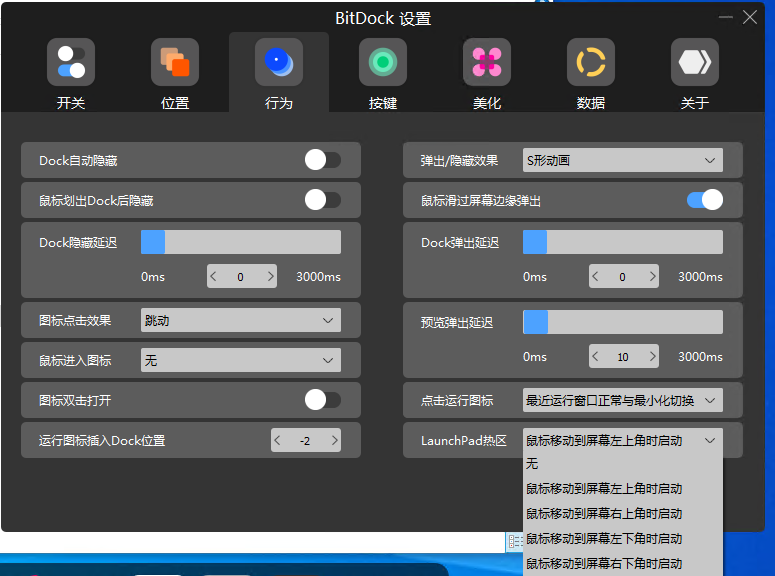Viewport: 775px width, 576px height.
Task: Select 鼠标移动到屏幕左上角时启动 list option
Action: click(623, 488)
